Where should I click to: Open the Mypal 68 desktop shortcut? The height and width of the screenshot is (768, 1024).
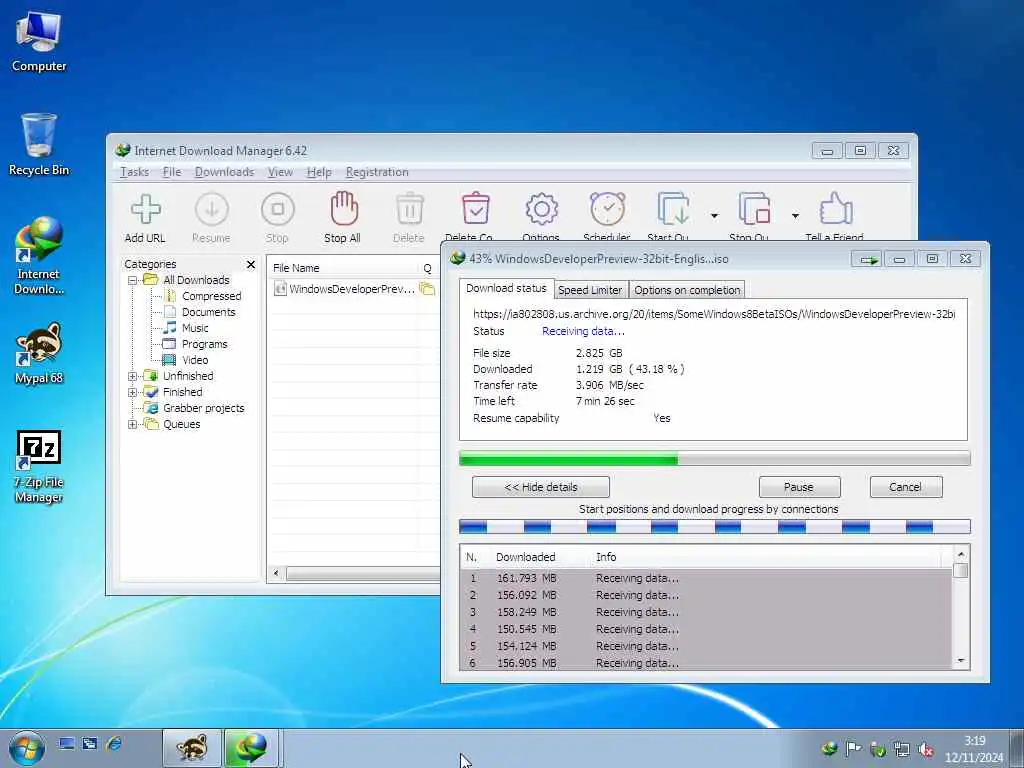39,353
